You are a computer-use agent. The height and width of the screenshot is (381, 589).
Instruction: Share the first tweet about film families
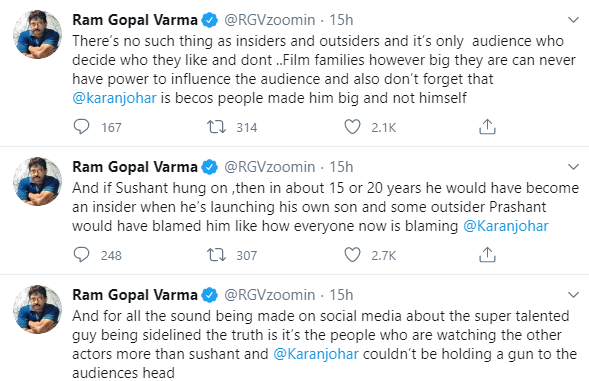487,127
